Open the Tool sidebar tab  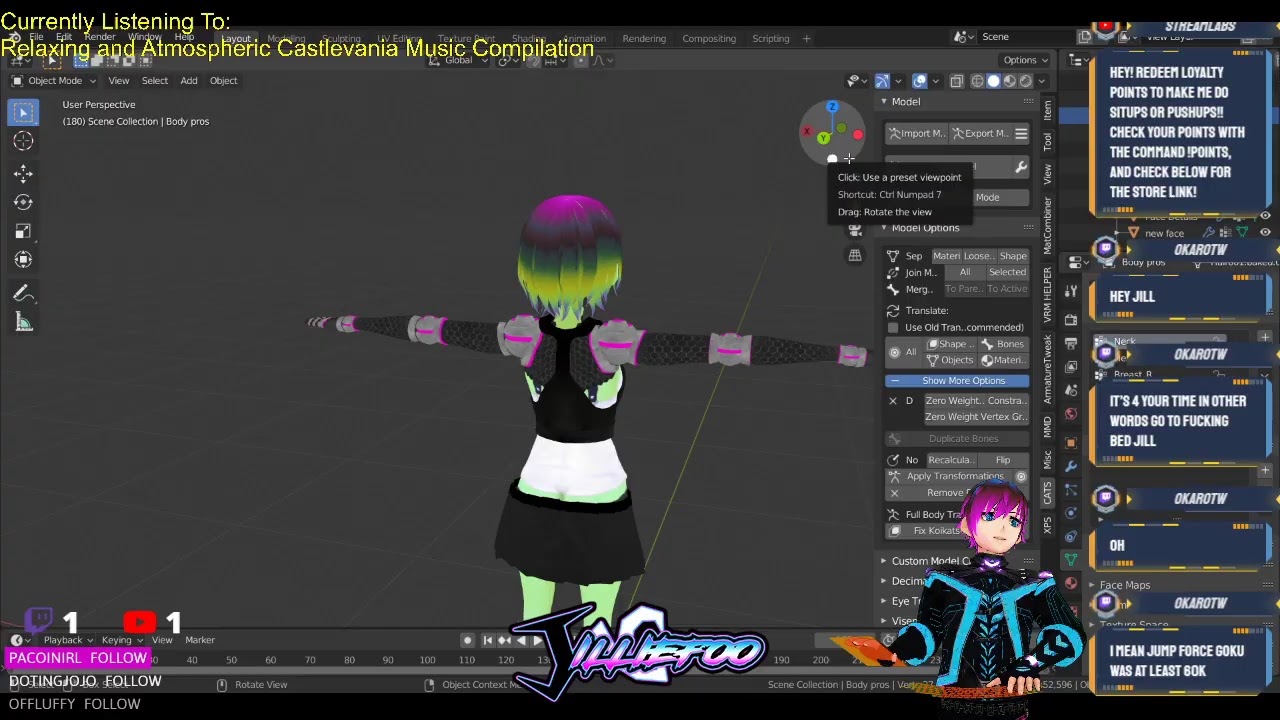(x=1047, y=142)
